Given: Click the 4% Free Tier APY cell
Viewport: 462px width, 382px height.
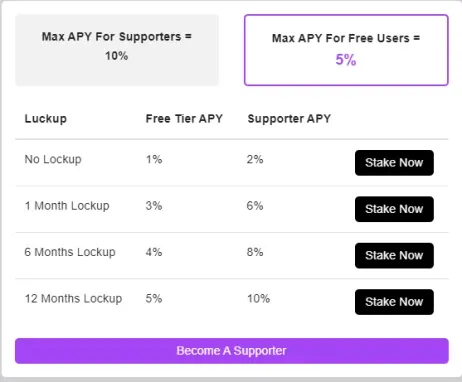Looking at the screenshot, I should tap(154, 252).
